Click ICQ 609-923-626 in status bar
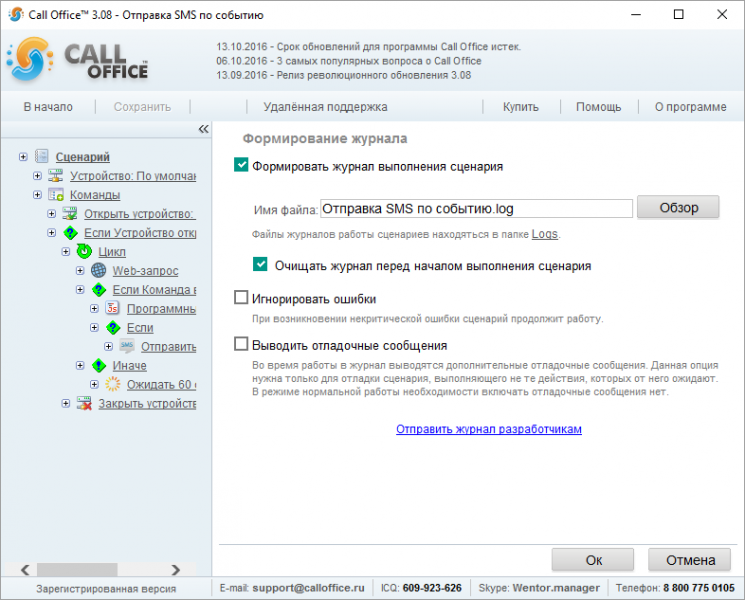This screenshot has width=745, height=600. point(432,588)
